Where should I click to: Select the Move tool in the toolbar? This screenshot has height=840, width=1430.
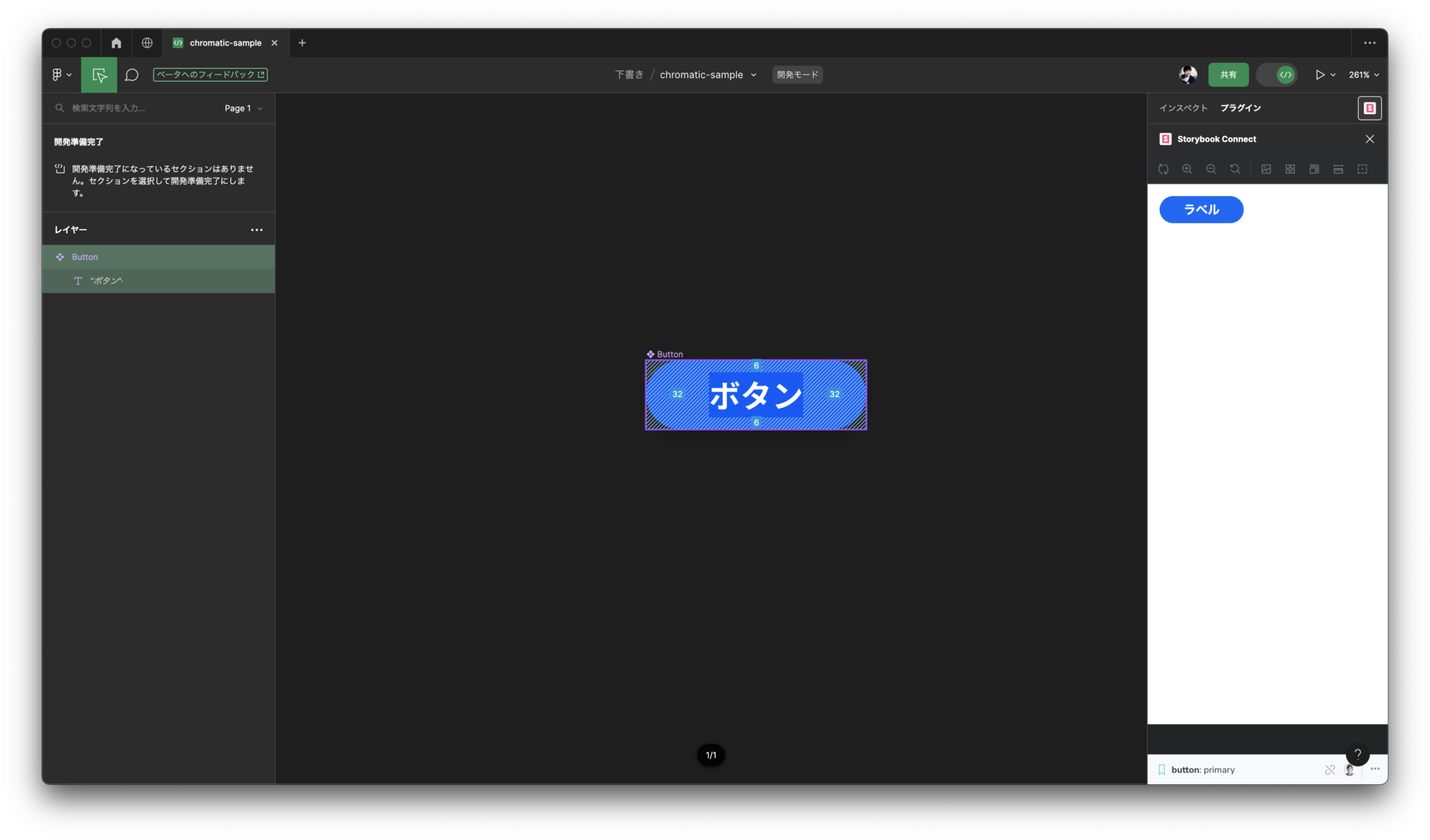click(x=98, y=75)
